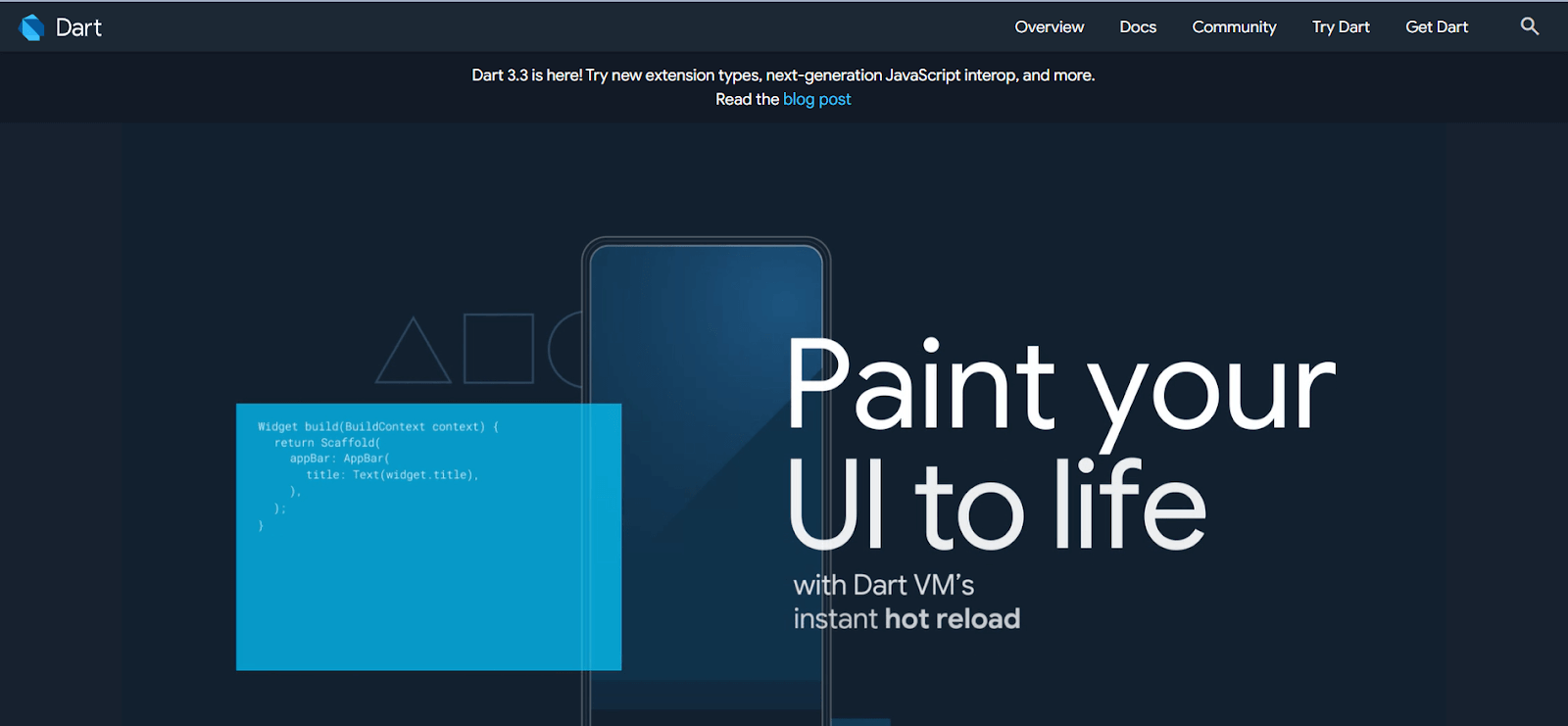Image resolution: width=1568 pixels, height=726 pixels.
Task: Click the "UI to life" headline line
Action: click(998, 504)
